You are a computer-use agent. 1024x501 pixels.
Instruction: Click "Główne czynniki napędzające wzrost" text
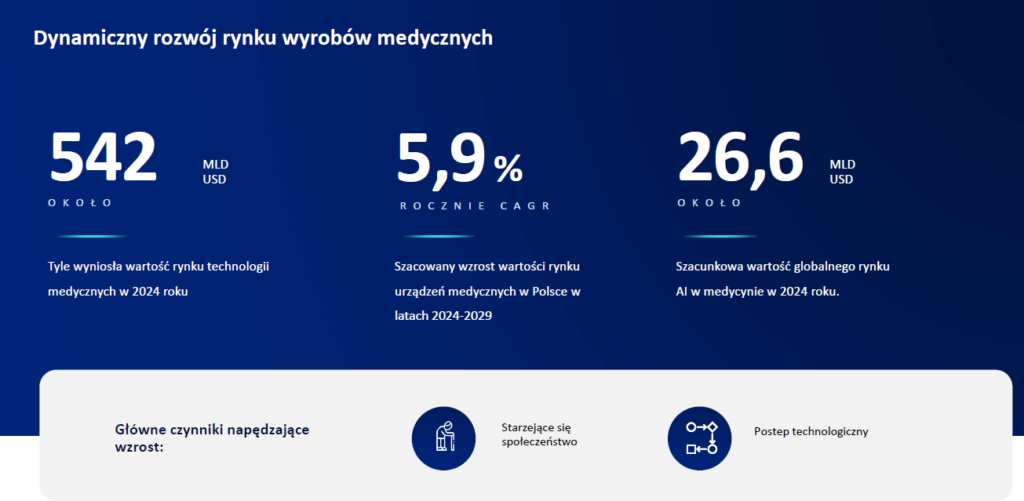click(x=212, y=438)
